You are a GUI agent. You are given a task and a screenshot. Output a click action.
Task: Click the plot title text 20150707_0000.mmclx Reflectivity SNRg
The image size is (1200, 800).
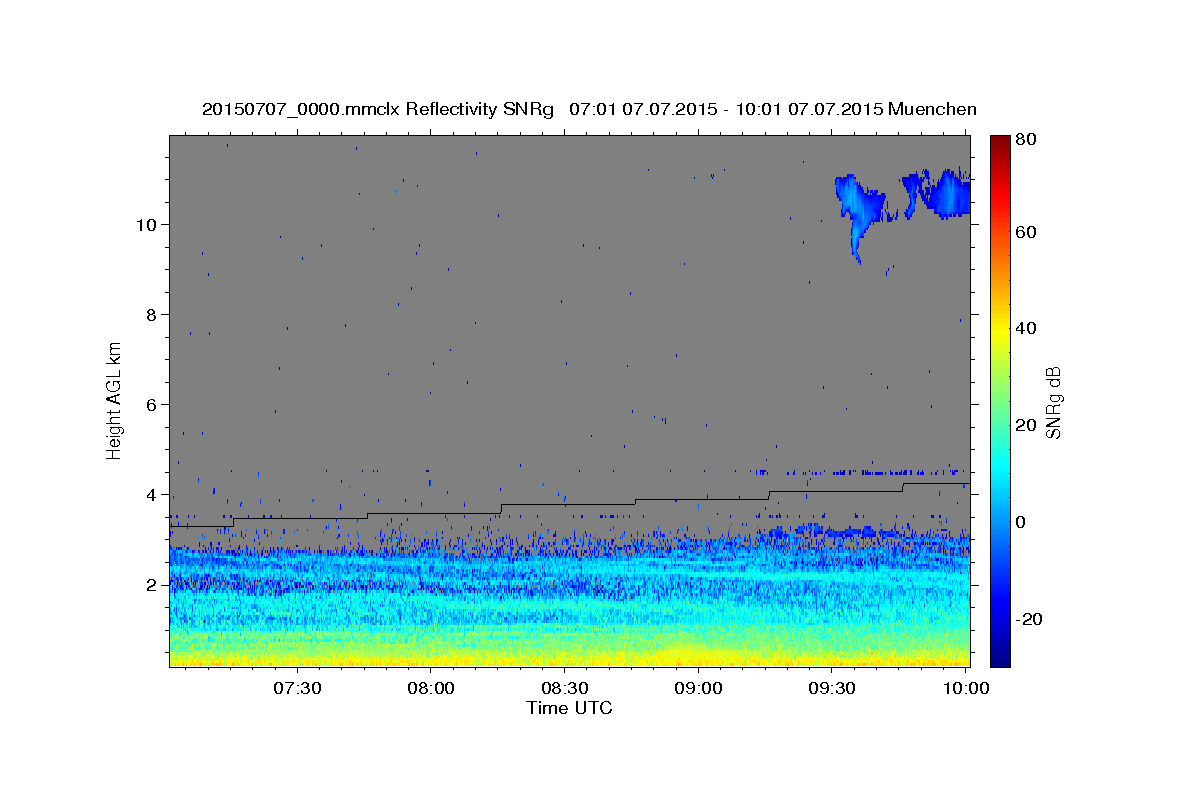tap(378, 109)
